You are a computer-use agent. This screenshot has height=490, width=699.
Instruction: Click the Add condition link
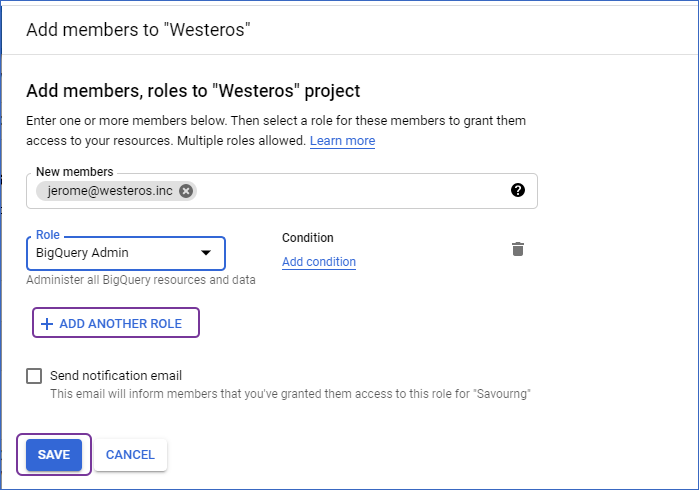[x=319, y=262]
